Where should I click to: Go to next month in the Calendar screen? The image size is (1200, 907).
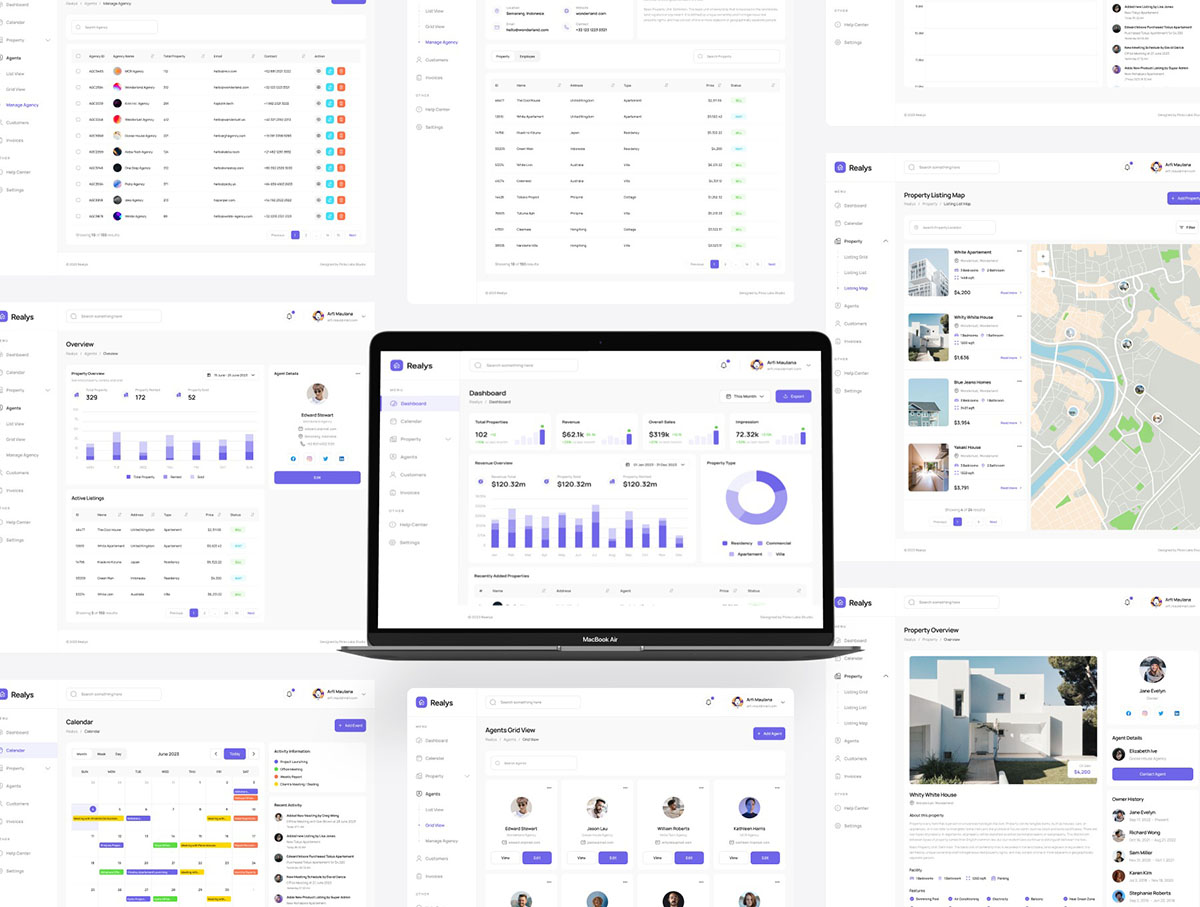254,753
